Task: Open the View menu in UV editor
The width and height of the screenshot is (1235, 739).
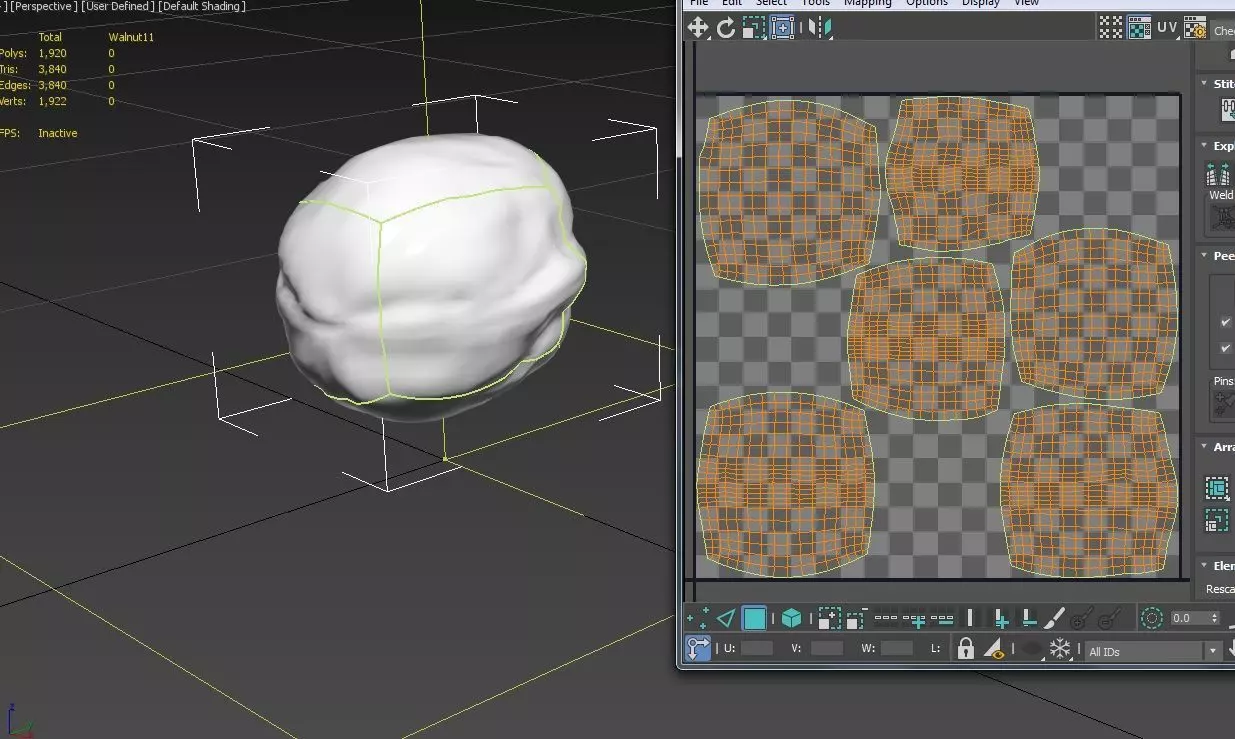Action: pos(1027,3)
